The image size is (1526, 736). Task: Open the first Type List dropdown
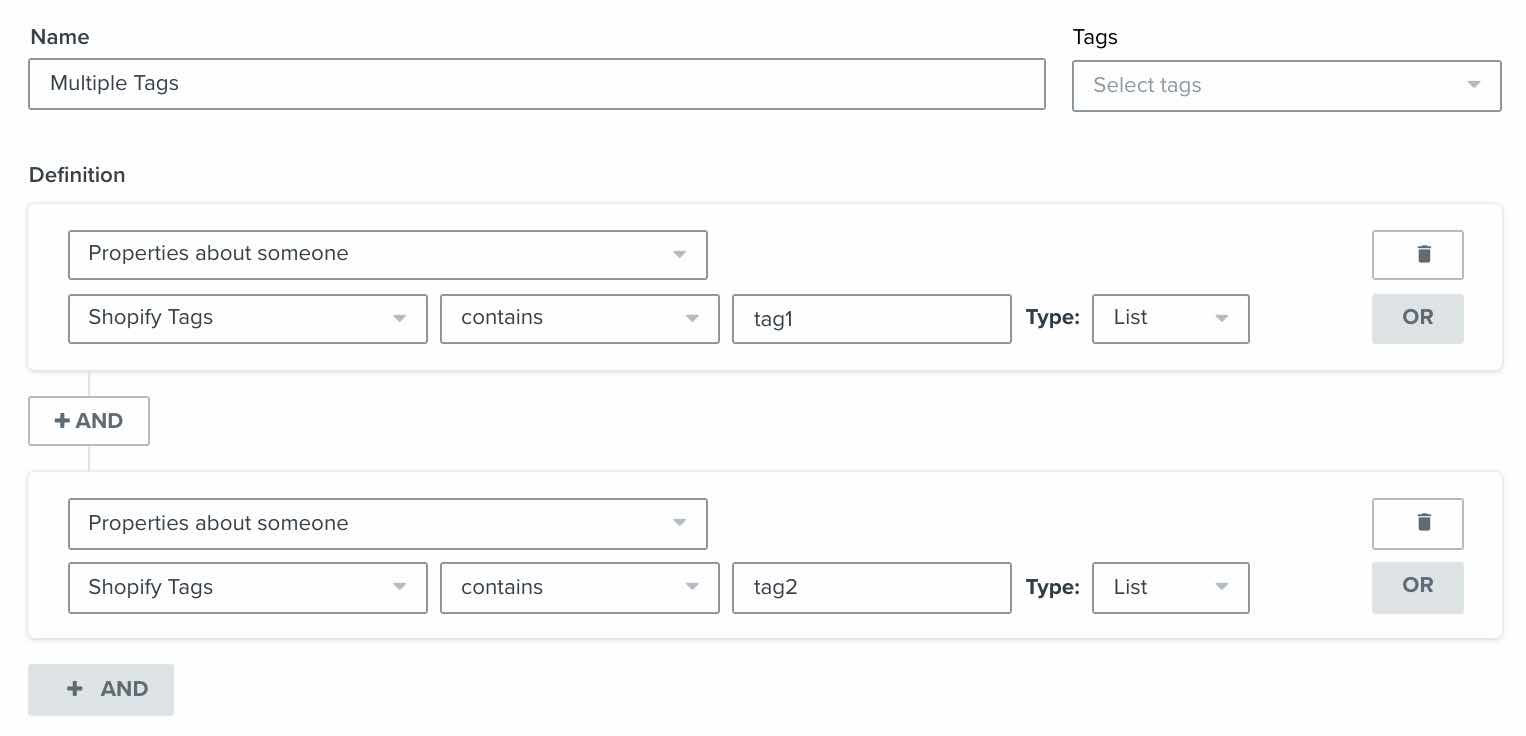(1170, 318)
